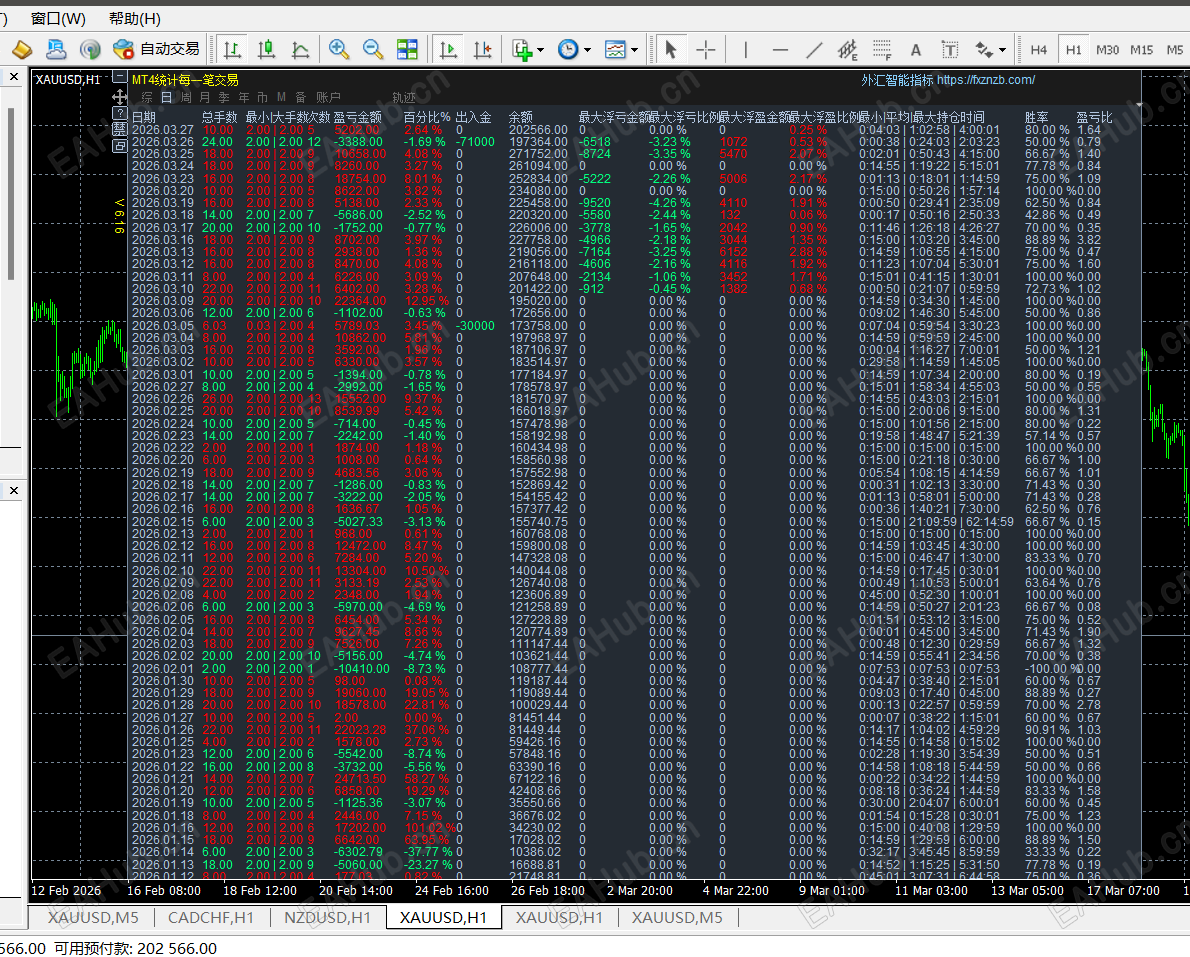This screenshot has height=957, width=1190.
Task: Select the 账户 account tab
Action: click(329, 97)
